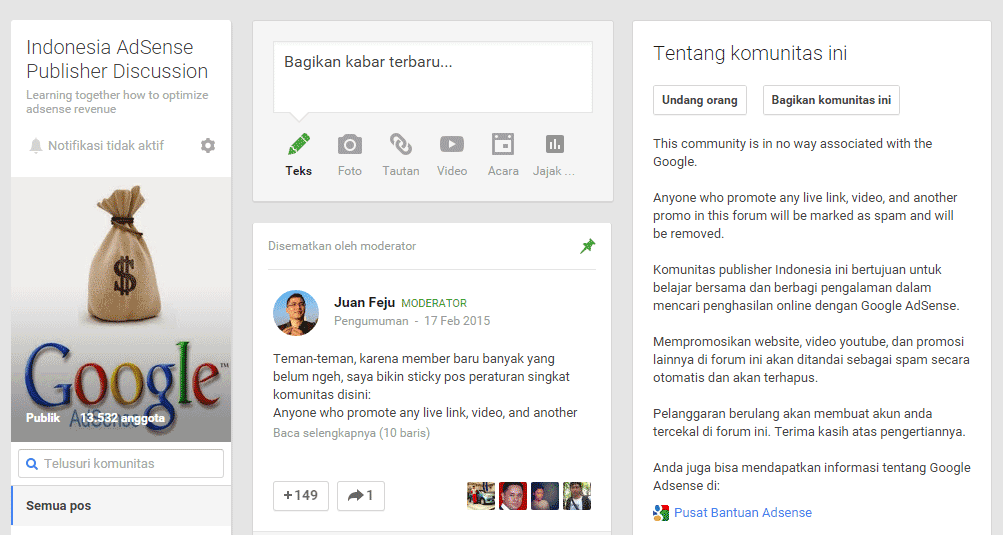
Task: Click the +149 plus-one button
Action: tap(301, 495)
